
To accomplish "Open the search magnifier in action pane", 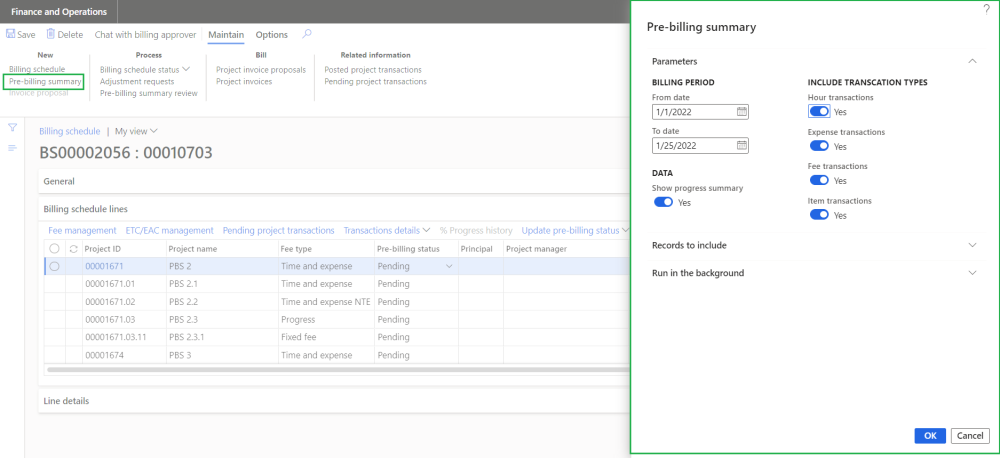I will coord(307,34).
